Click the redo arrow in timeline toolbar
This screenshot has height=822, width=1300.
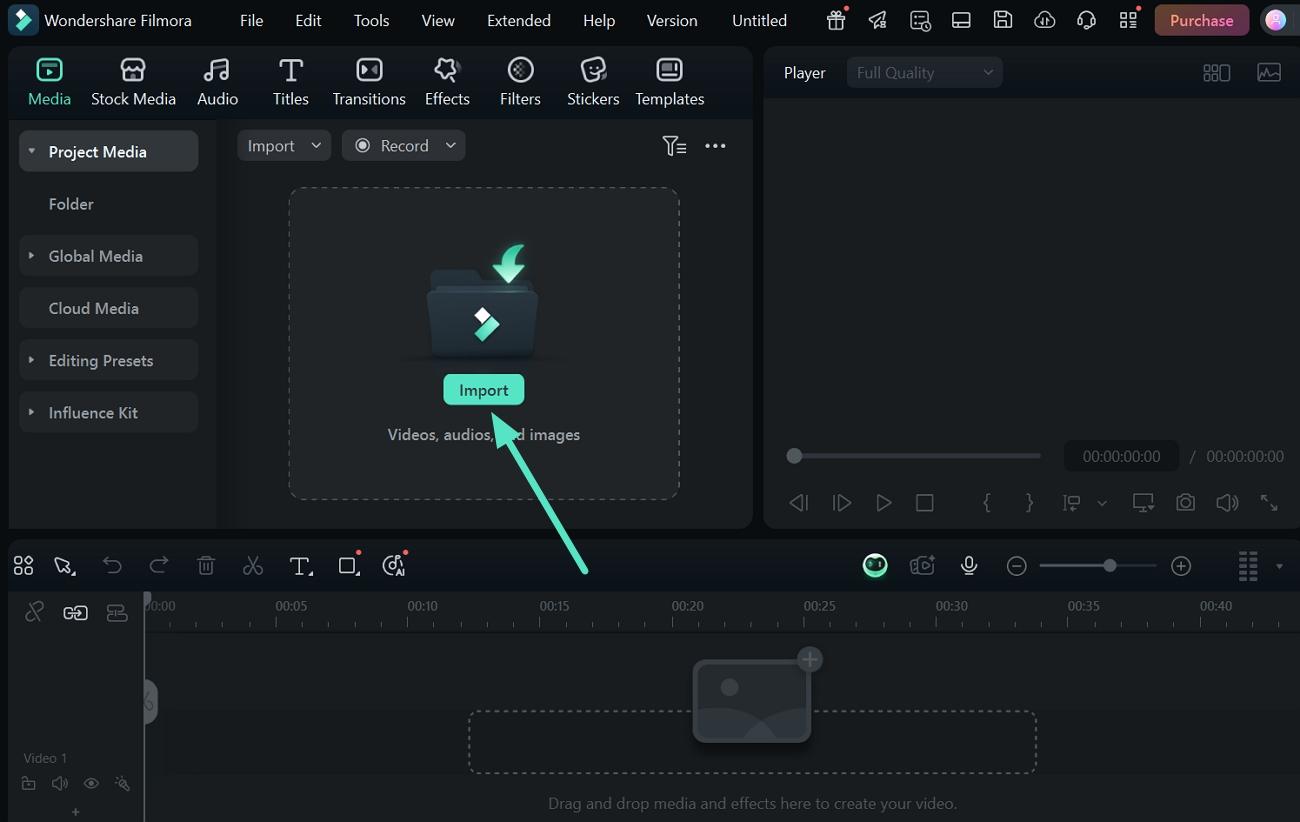[x=159, y=566]
